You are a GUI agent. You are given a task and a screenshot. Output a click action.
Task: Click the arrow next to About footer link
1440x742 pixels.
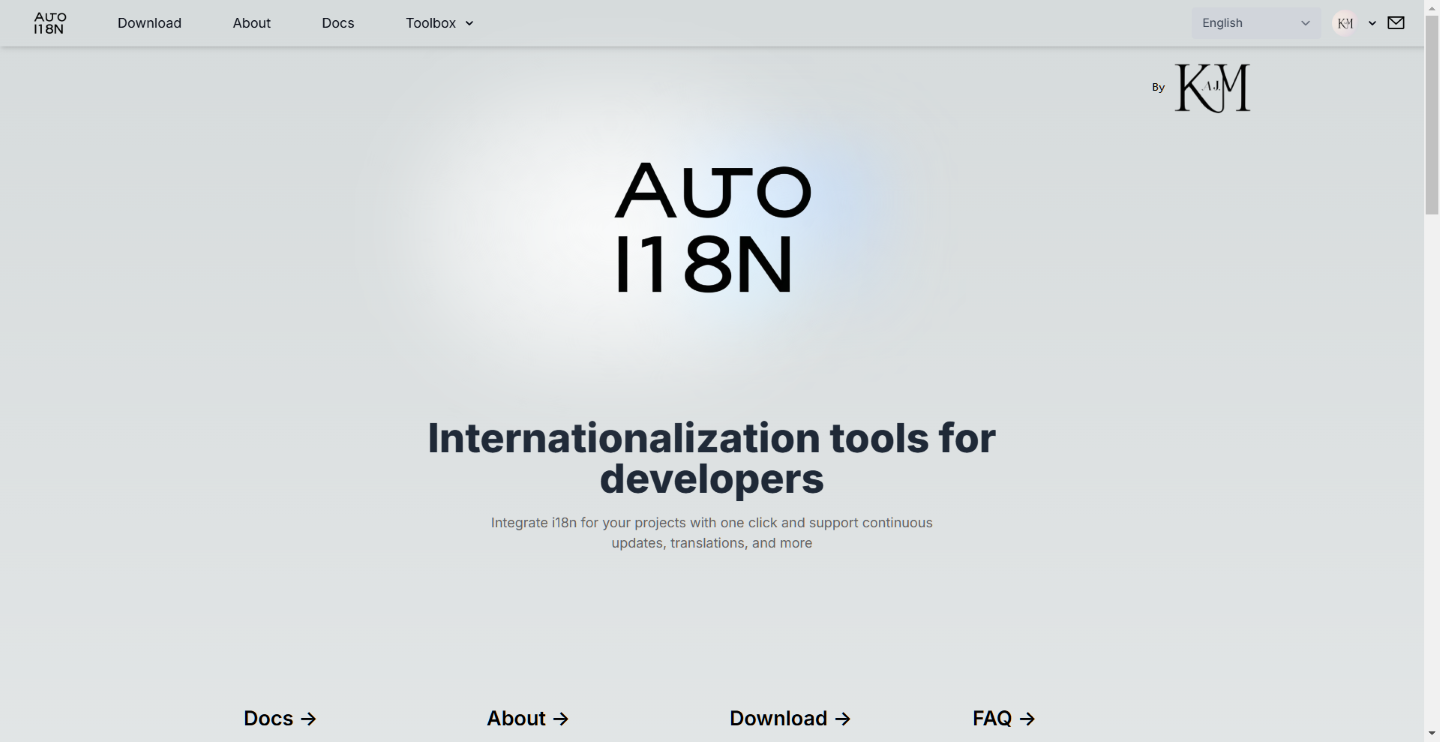560,718
